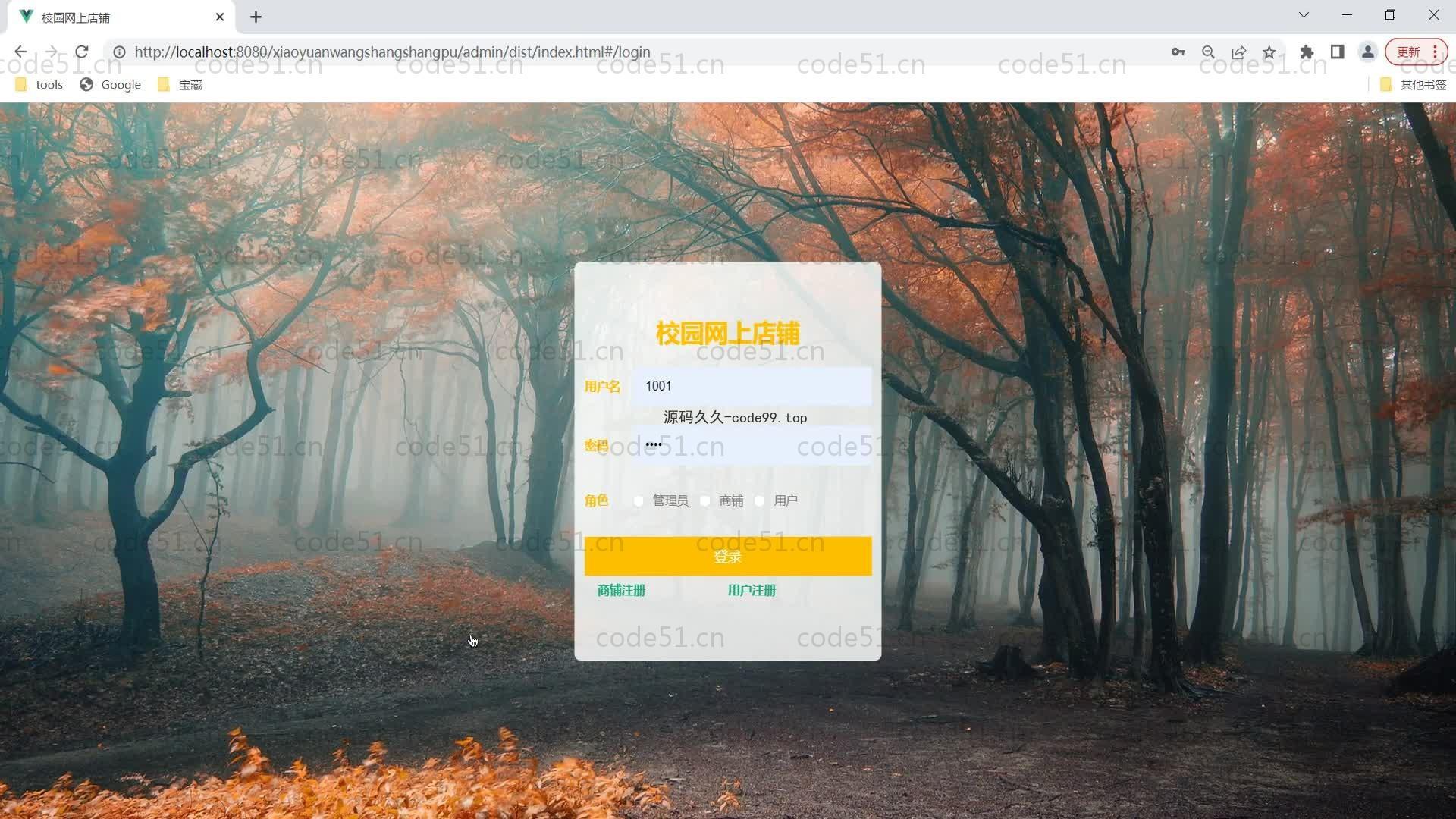1456x819 pixels.
Task: Click the yellow 登录 button
Action: click(x=728, y=557)
